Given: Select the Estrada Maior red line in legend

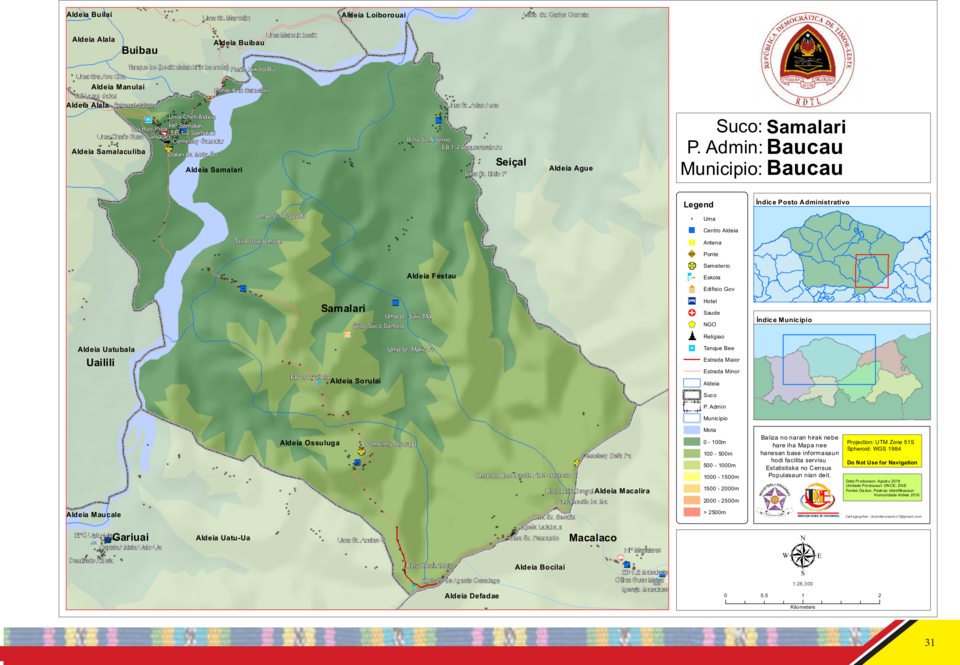Looking at the screenshot, I should point(692,360).
